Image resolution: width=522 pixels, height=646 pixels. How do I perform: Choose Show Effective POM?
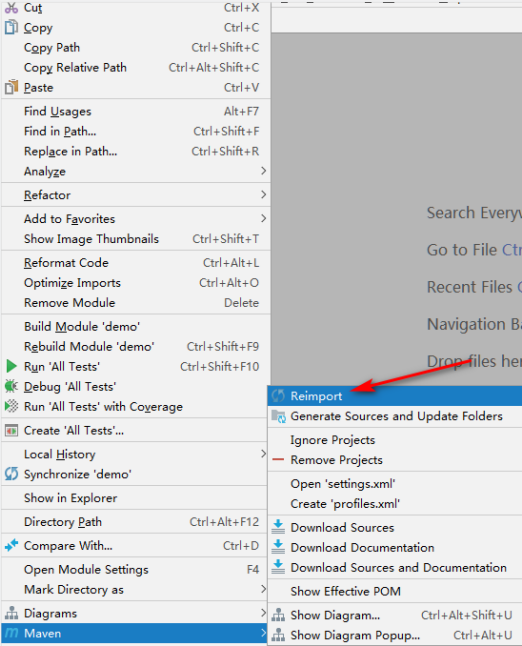395,591
